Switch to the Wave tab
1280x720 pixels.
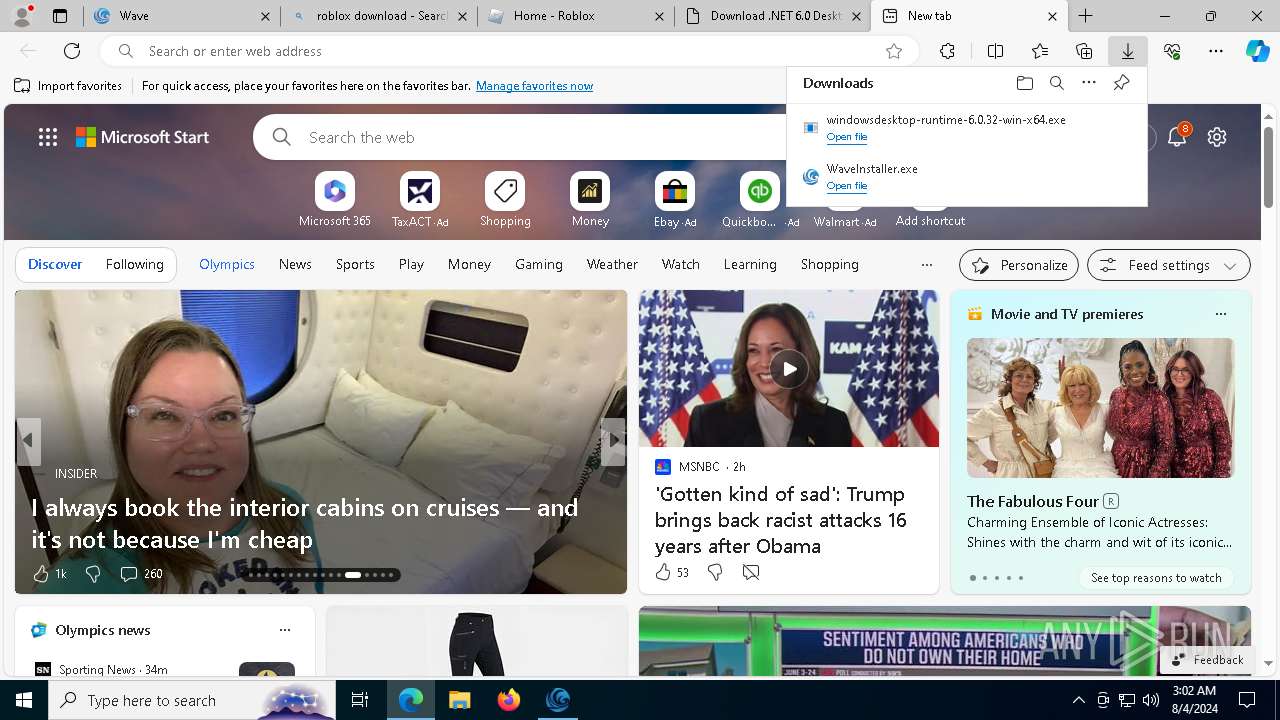click(181, 16)
